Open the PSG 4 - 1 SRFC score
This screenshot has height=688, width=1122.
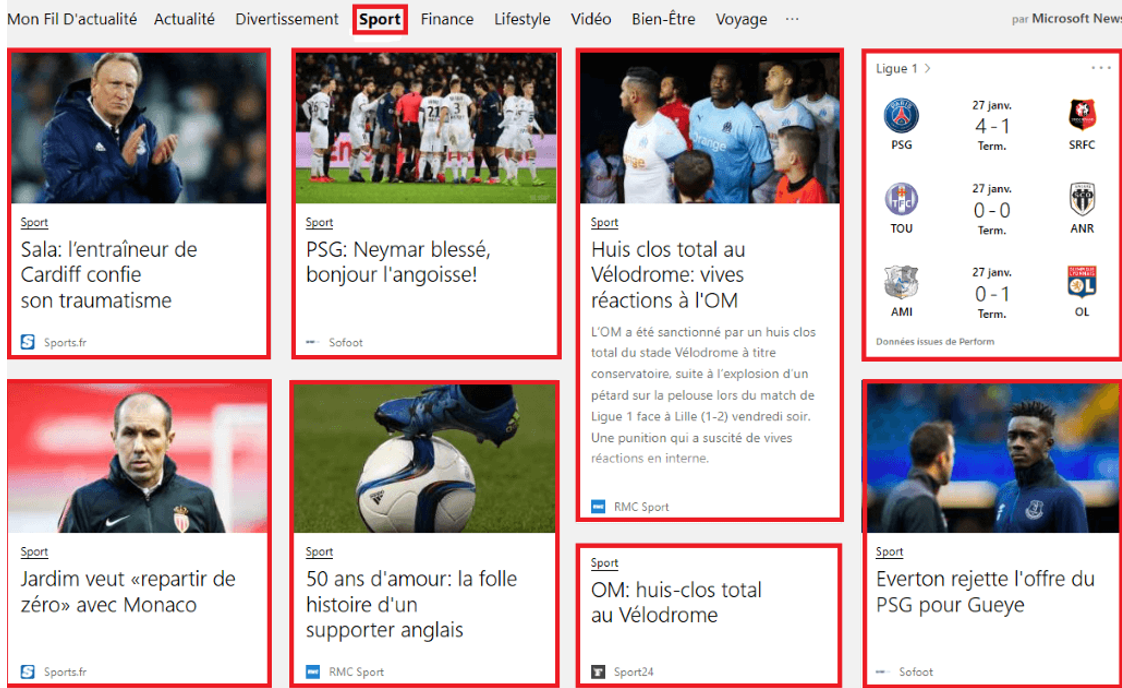point(992,126)
